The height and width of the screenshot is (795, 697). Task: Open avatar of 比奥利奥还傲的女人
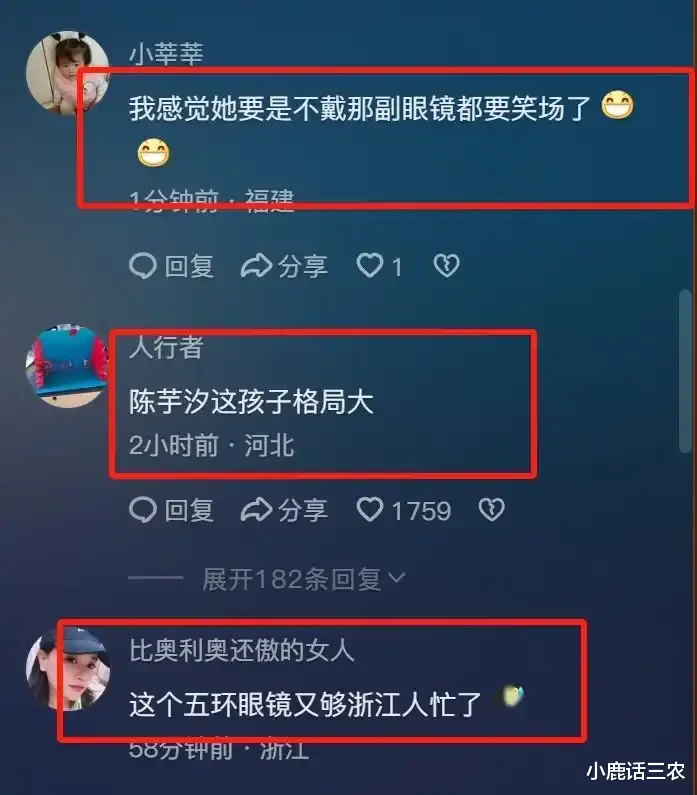67,668
